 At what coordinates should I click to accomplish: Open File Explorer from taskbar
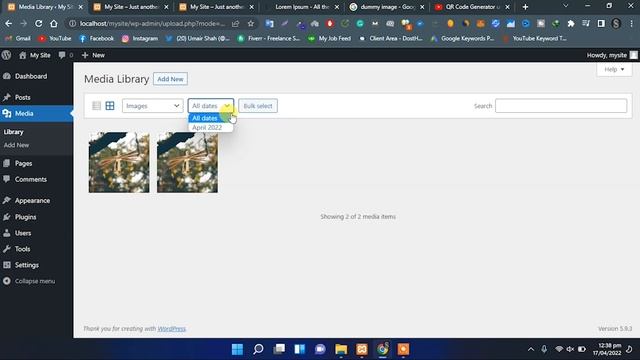click(341, 349)
